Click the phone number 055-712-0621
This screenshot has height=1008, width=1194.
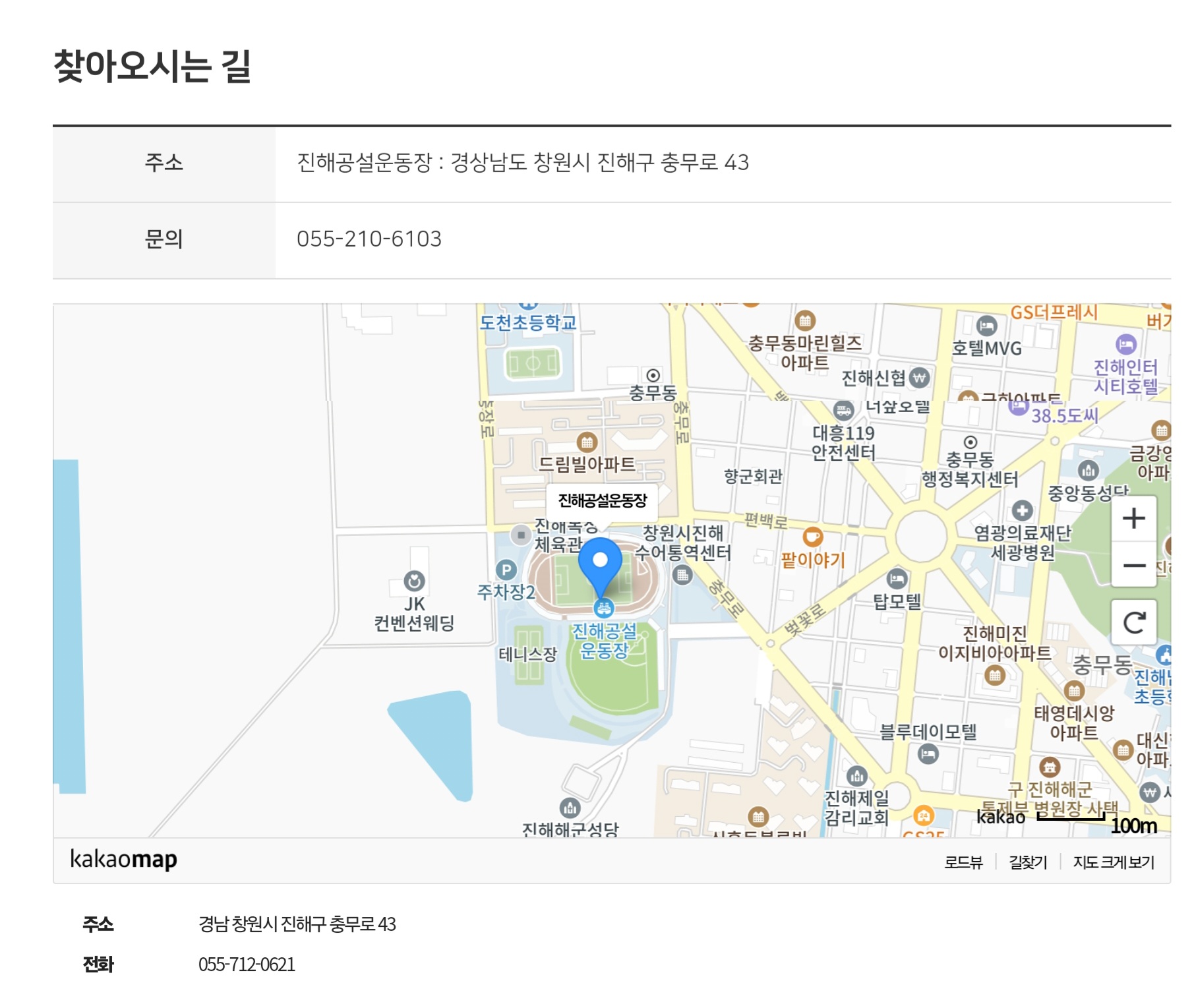point(247,964)
